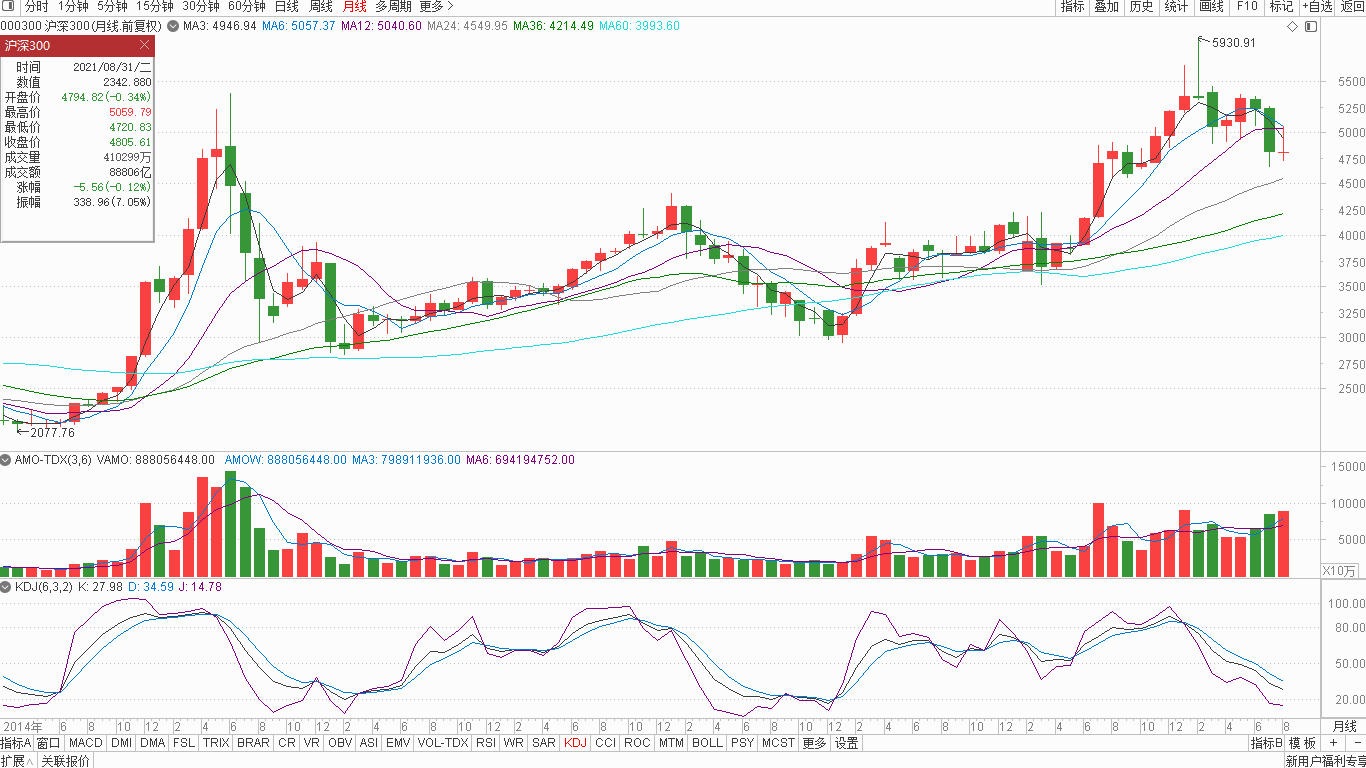Switch indicator to CR
The width and height of the screenshot is (1366, 768).
tap(287, 743)
